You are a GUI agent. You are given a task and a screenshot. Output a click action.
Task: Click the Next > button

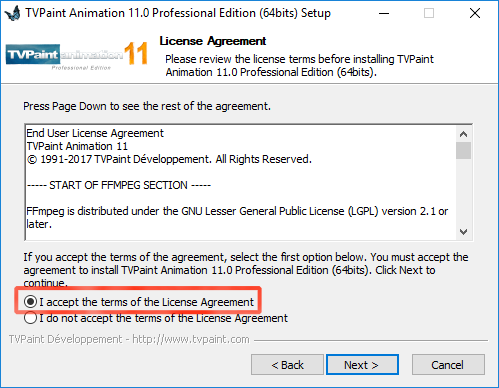pyautogui.click(x=362, y=365)
